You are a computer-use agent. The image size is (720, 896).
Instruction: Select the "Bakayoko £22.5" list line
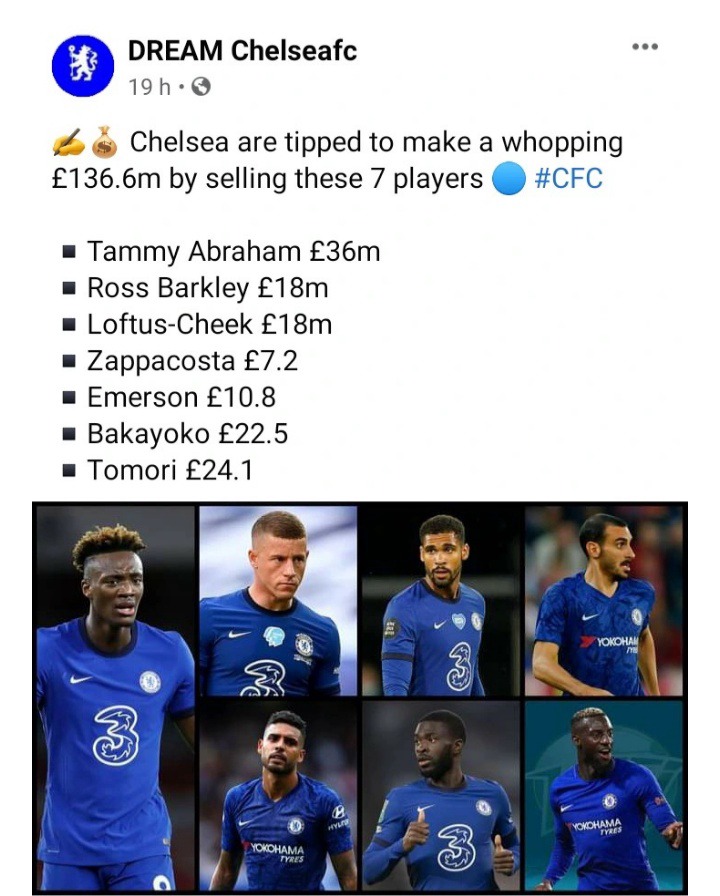click(x=187, y=433)
